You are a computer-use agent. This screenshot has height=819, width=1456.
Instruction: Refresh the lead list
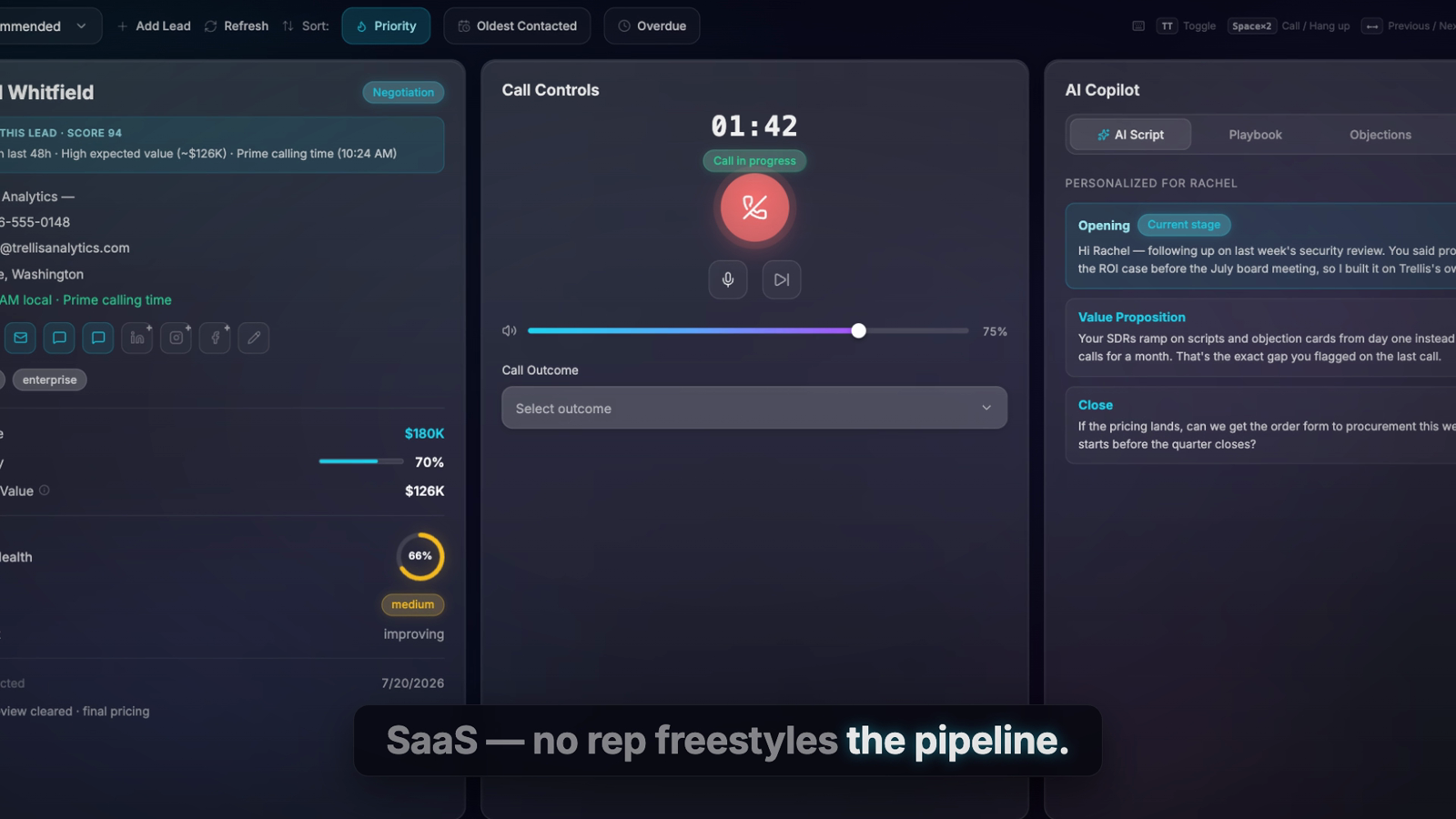pos(237,25)
